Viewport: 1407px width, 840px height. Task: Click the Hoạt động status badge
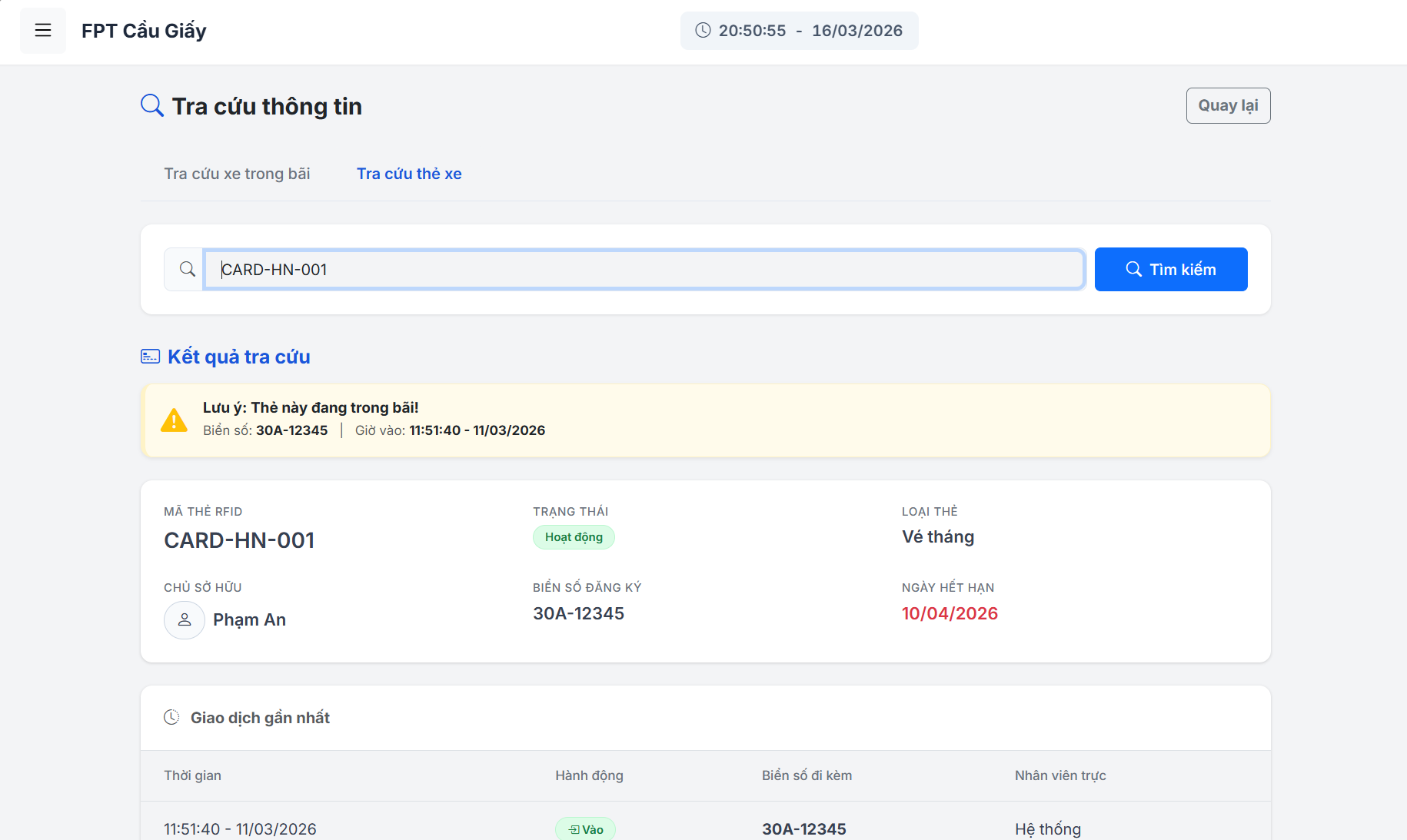click(x=574, y=537)
